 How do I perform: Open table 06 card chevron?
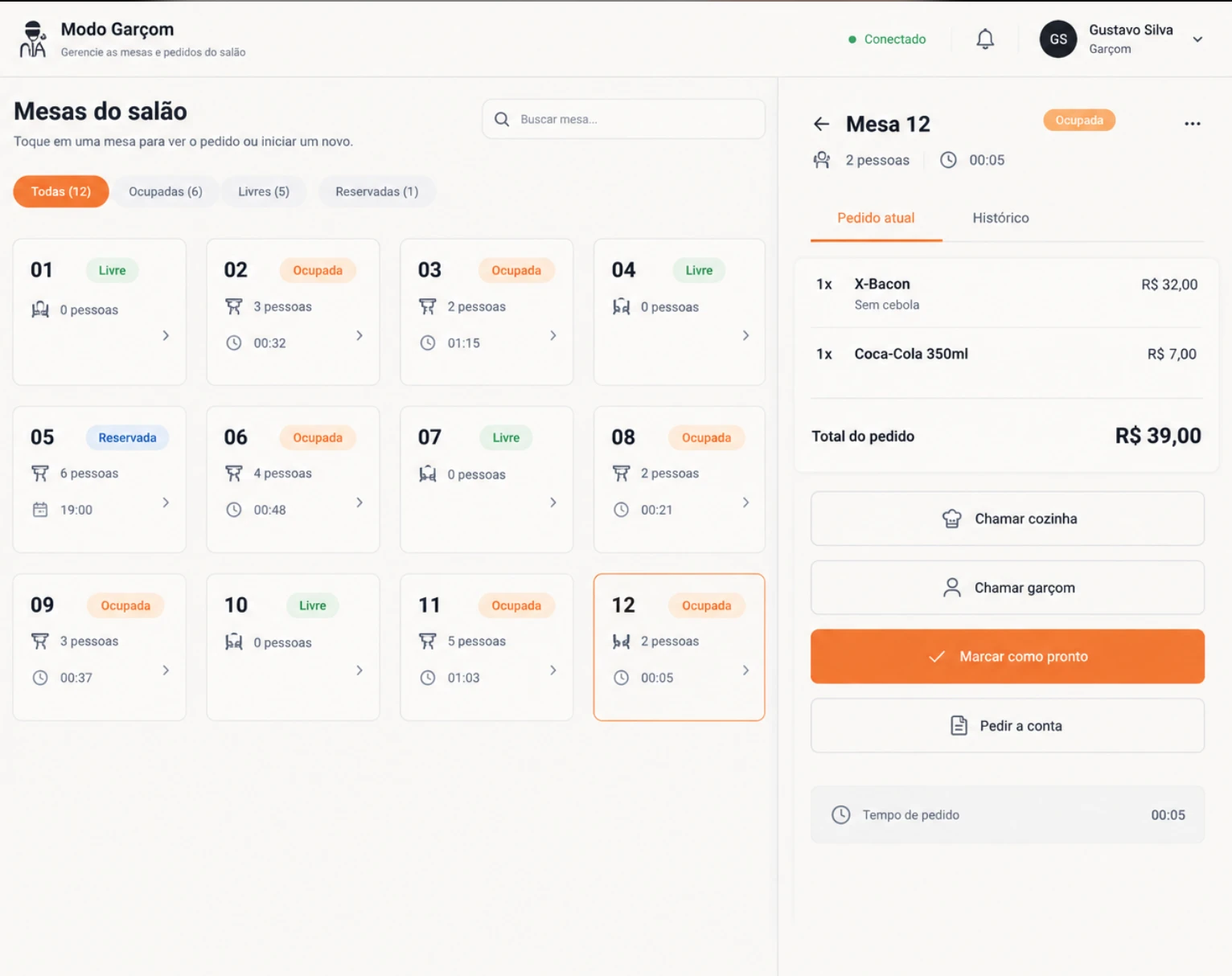[x=359, y=502]
